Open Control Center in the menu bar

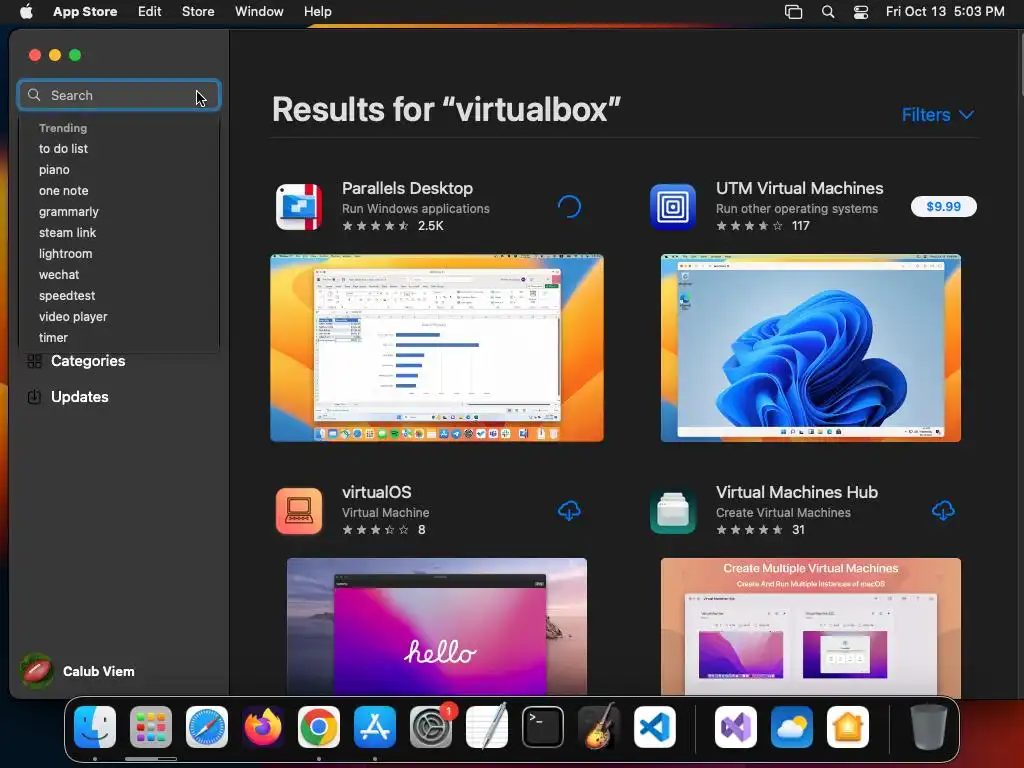pyautogui.click(x=861, y=12)
